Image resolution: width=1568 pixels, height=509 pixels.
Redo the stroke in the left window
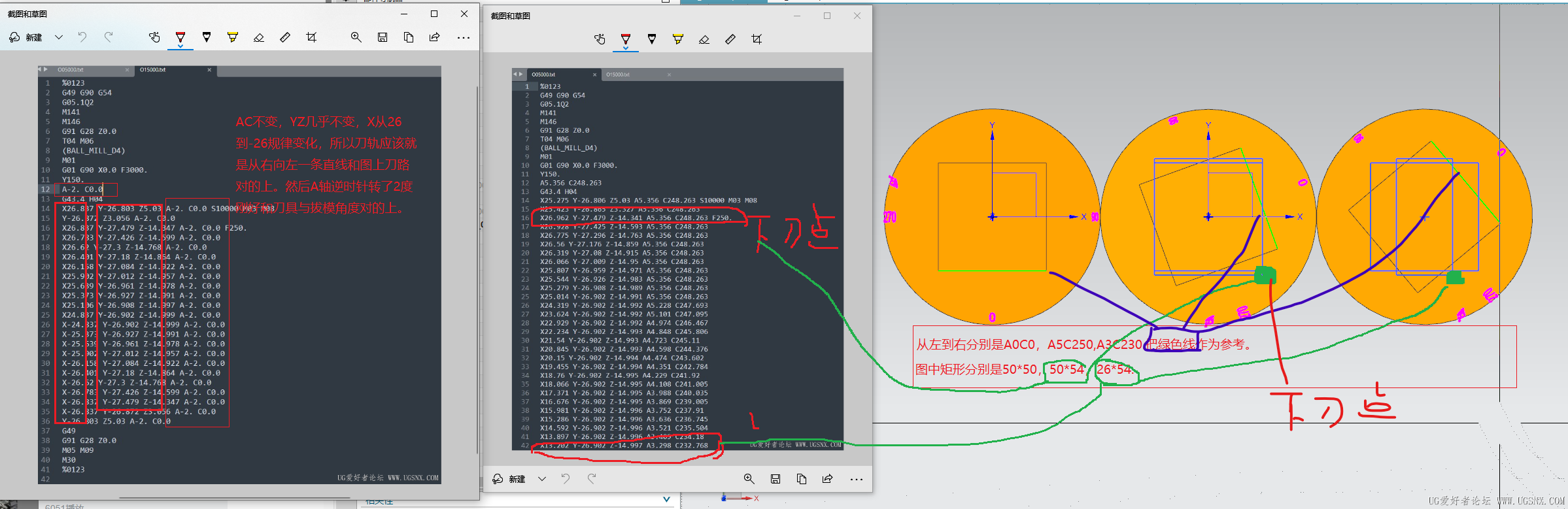click(109, 37)
